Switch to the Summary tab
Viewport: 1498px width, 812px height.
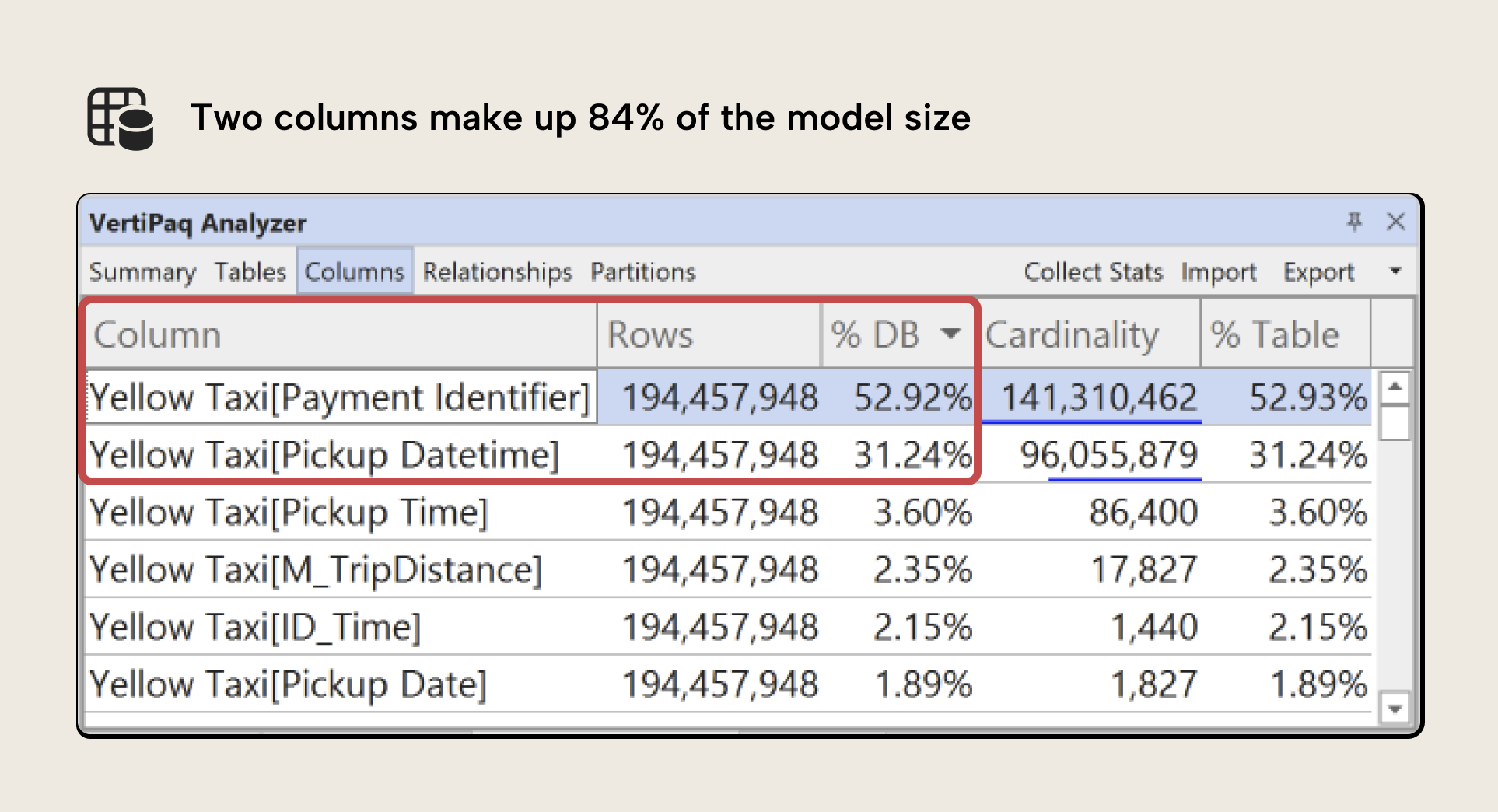tap(142, 271)
